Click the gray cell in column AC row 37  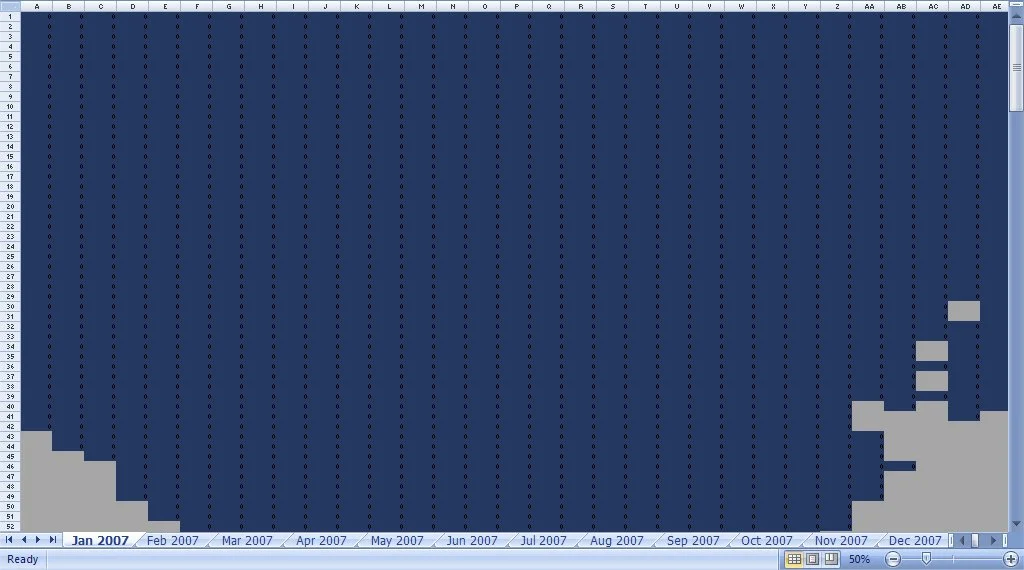click(932, 376)
